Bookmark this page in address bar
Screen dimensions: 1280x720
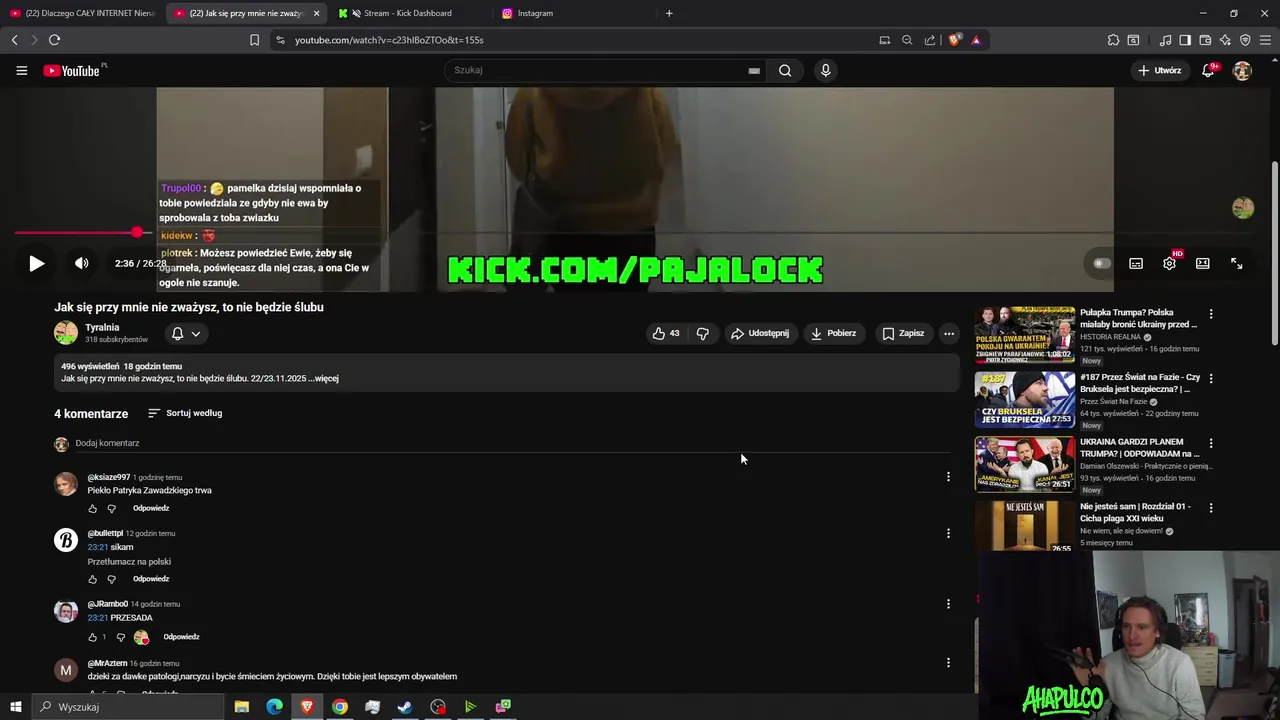point(254,40)
